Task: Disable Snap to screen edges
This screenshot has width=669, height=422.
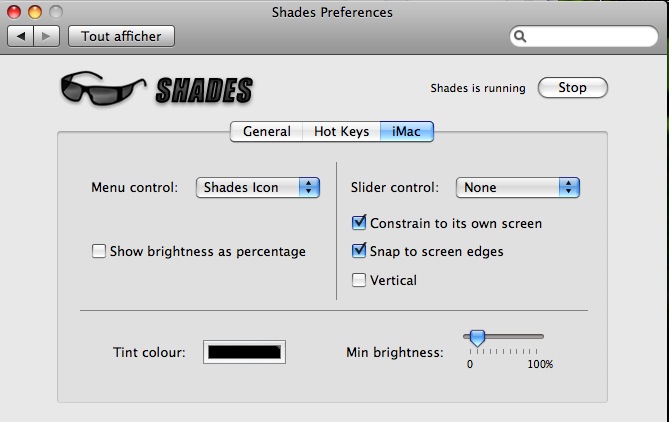Action: 360,251
